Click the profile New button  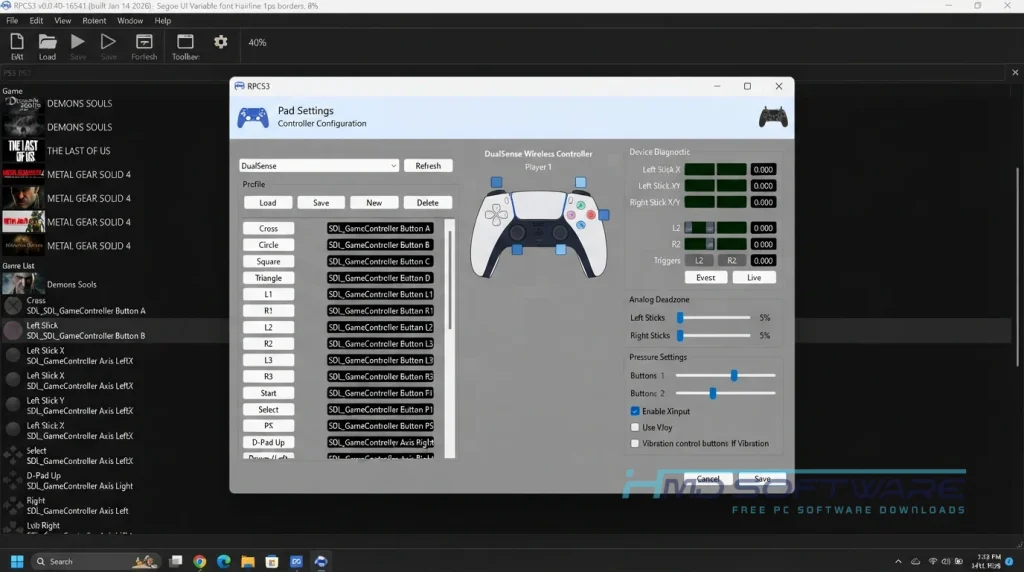pos(374,203)
